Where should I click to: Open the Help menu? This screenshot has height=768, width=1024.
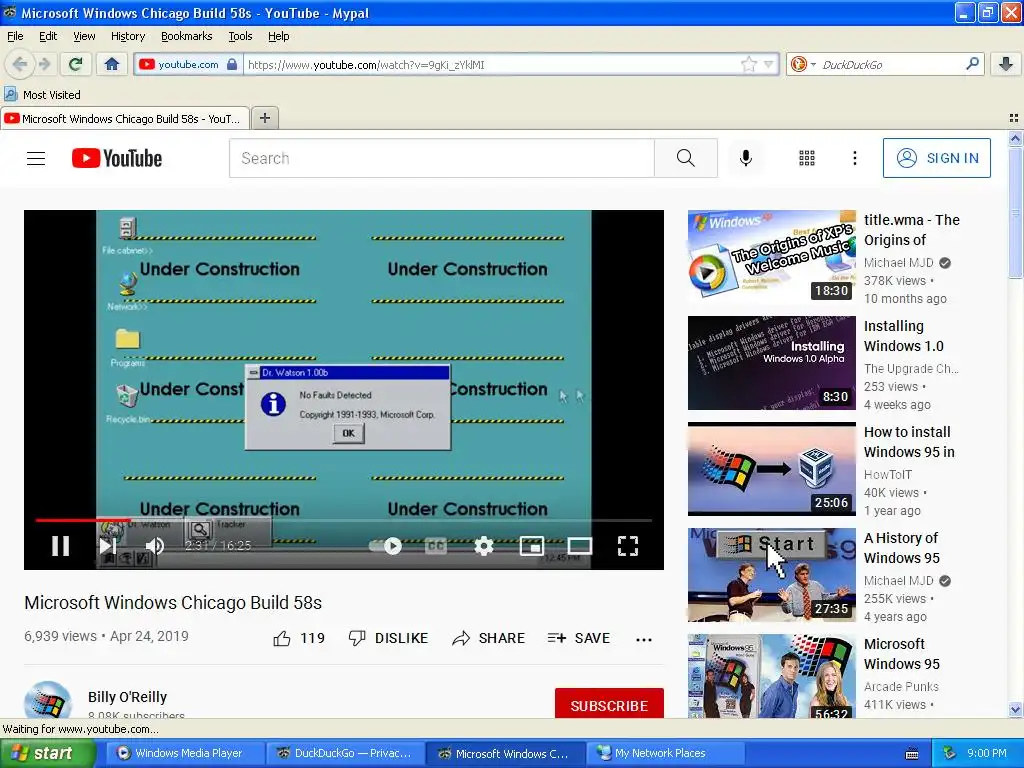click(278, 36)
